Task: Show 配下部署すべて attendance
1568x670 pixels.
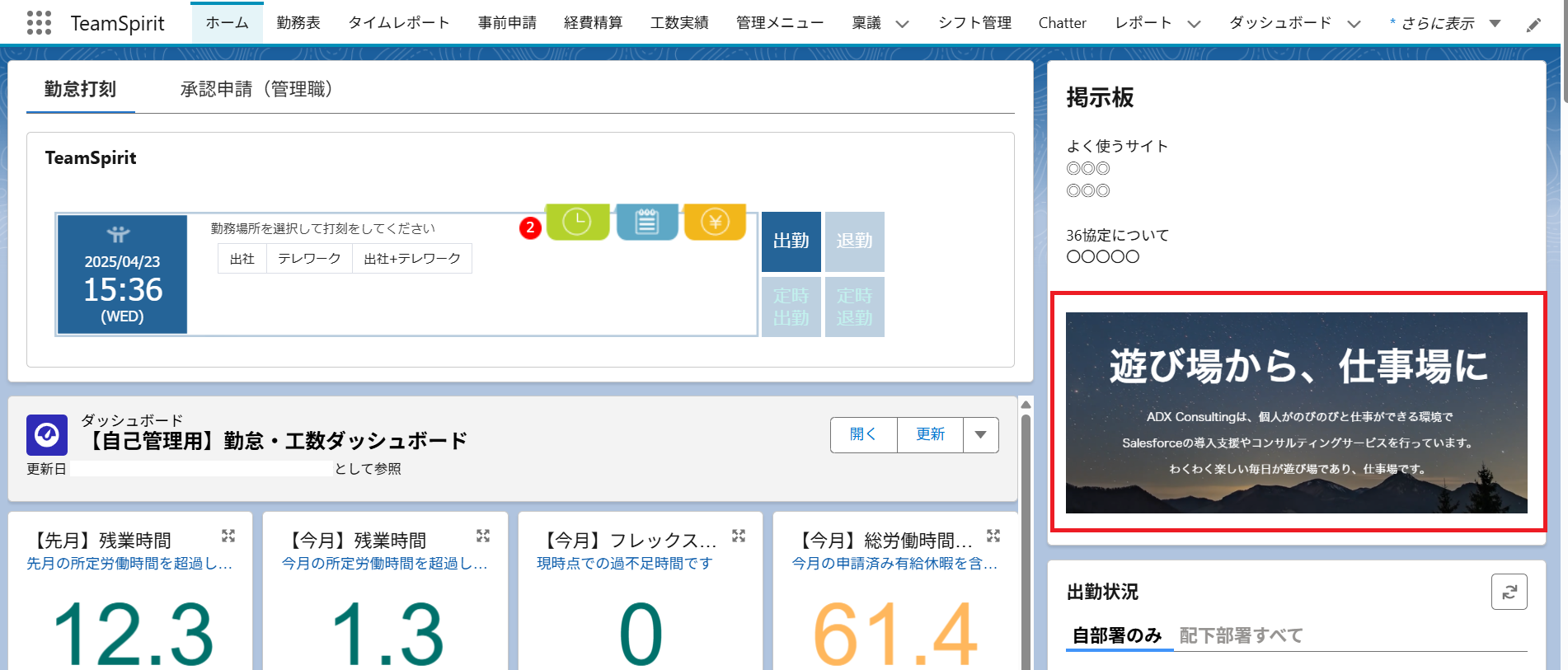Action: coord(1241,635)
